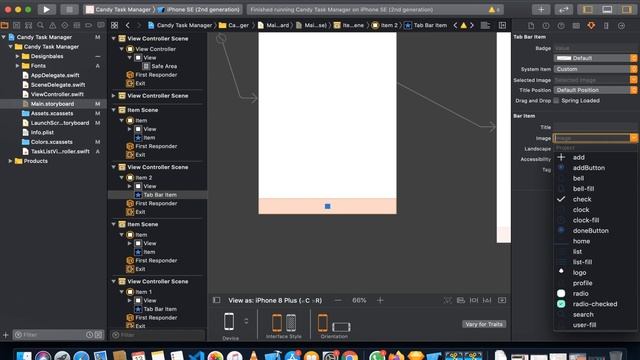640x360 pixels.
Task: Toggle the inspectors panel visibility
Action: coord(627,9)
